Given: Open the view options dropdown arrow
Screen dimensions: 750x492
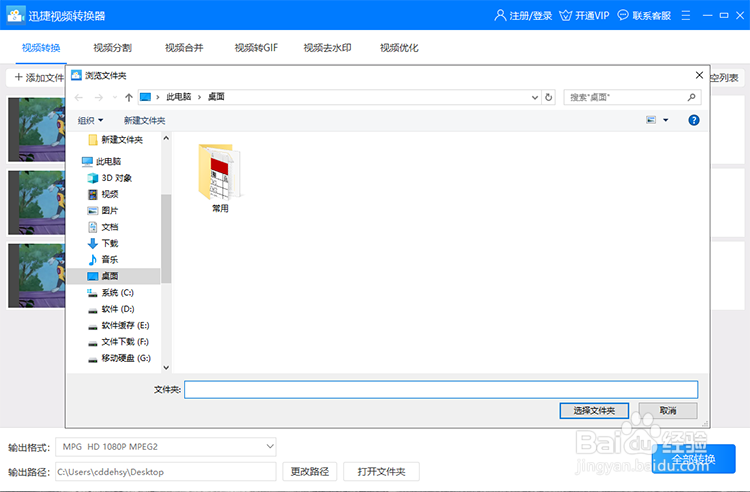Looking at the screenshot, I should pyautogui.click(x=665, y=120).
